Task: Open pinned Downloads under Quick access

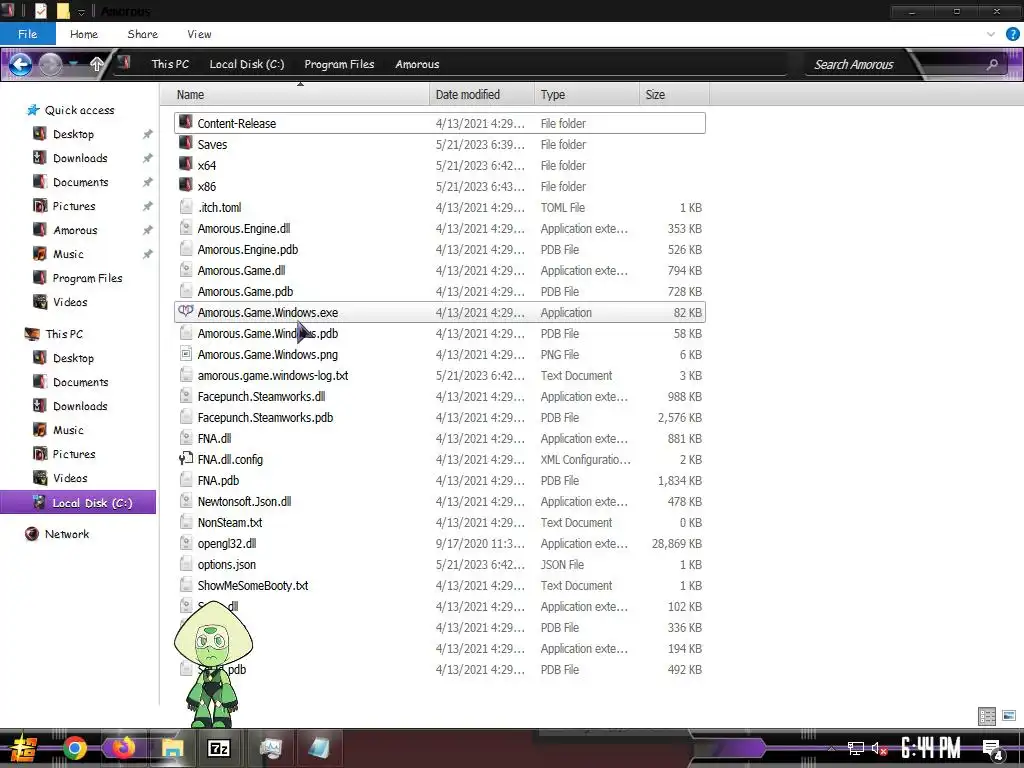Action: 80,158
